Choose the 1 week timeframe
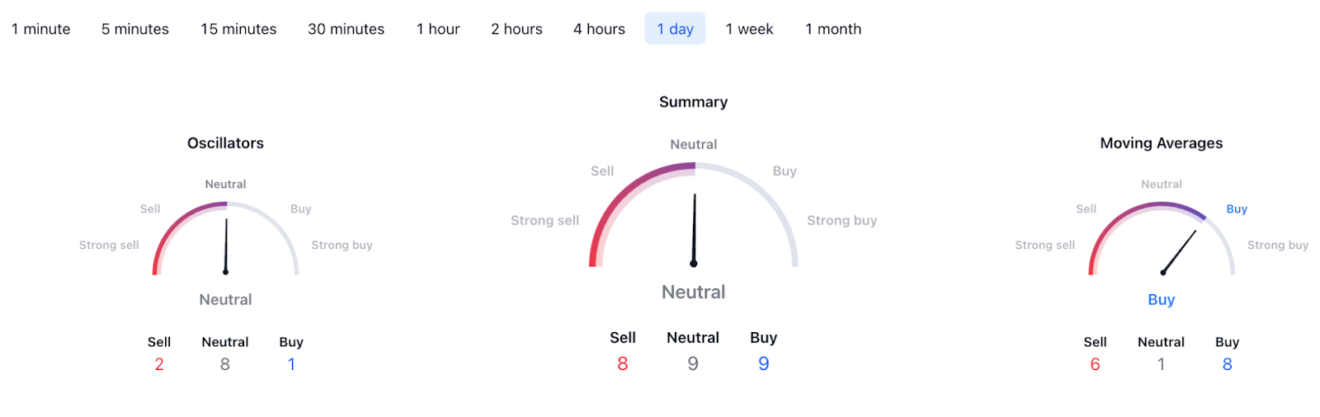The image size is (1320, 417). click(750, 29)
